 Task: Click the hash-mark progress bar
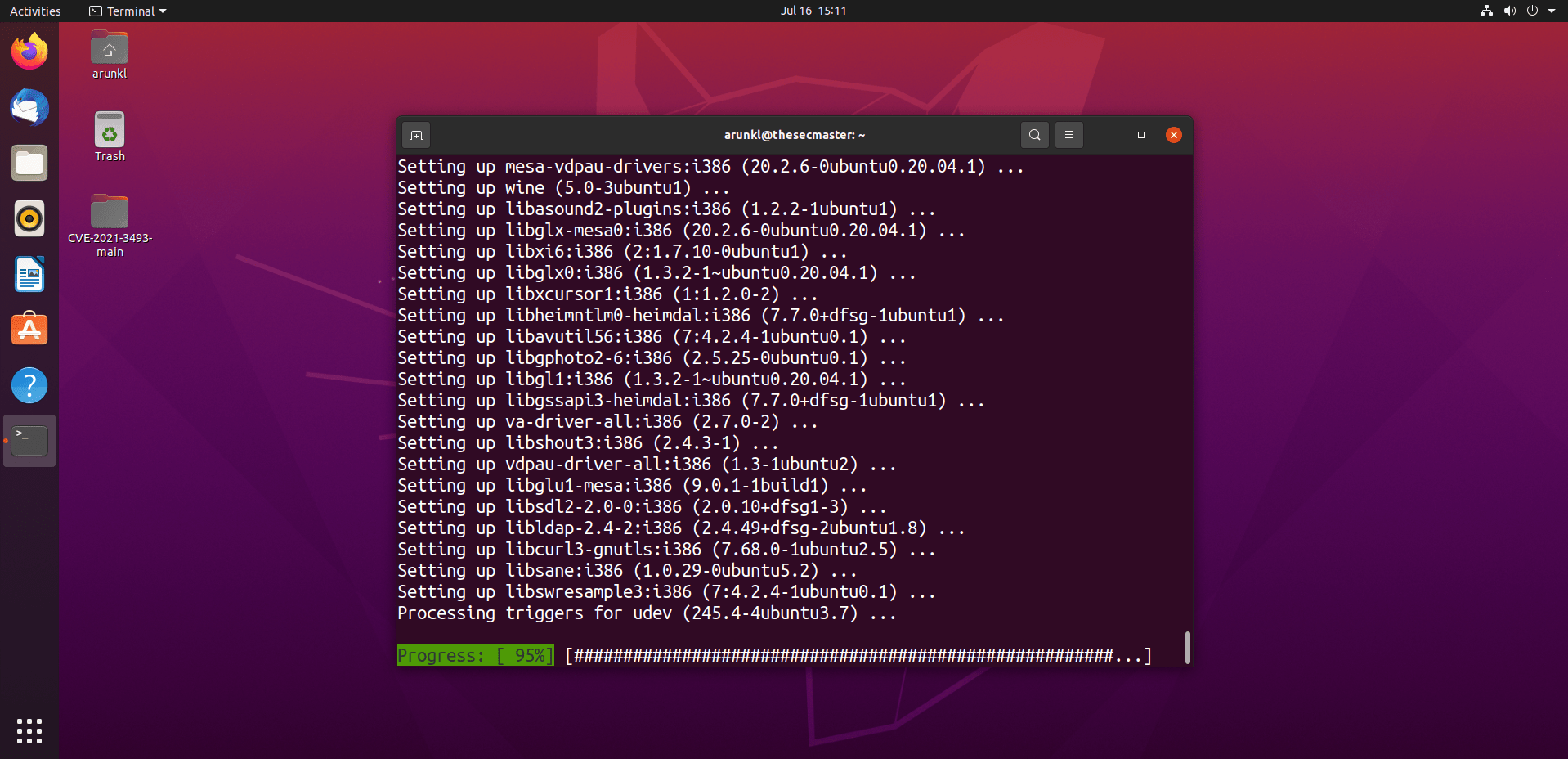click(x=858, y=655)
